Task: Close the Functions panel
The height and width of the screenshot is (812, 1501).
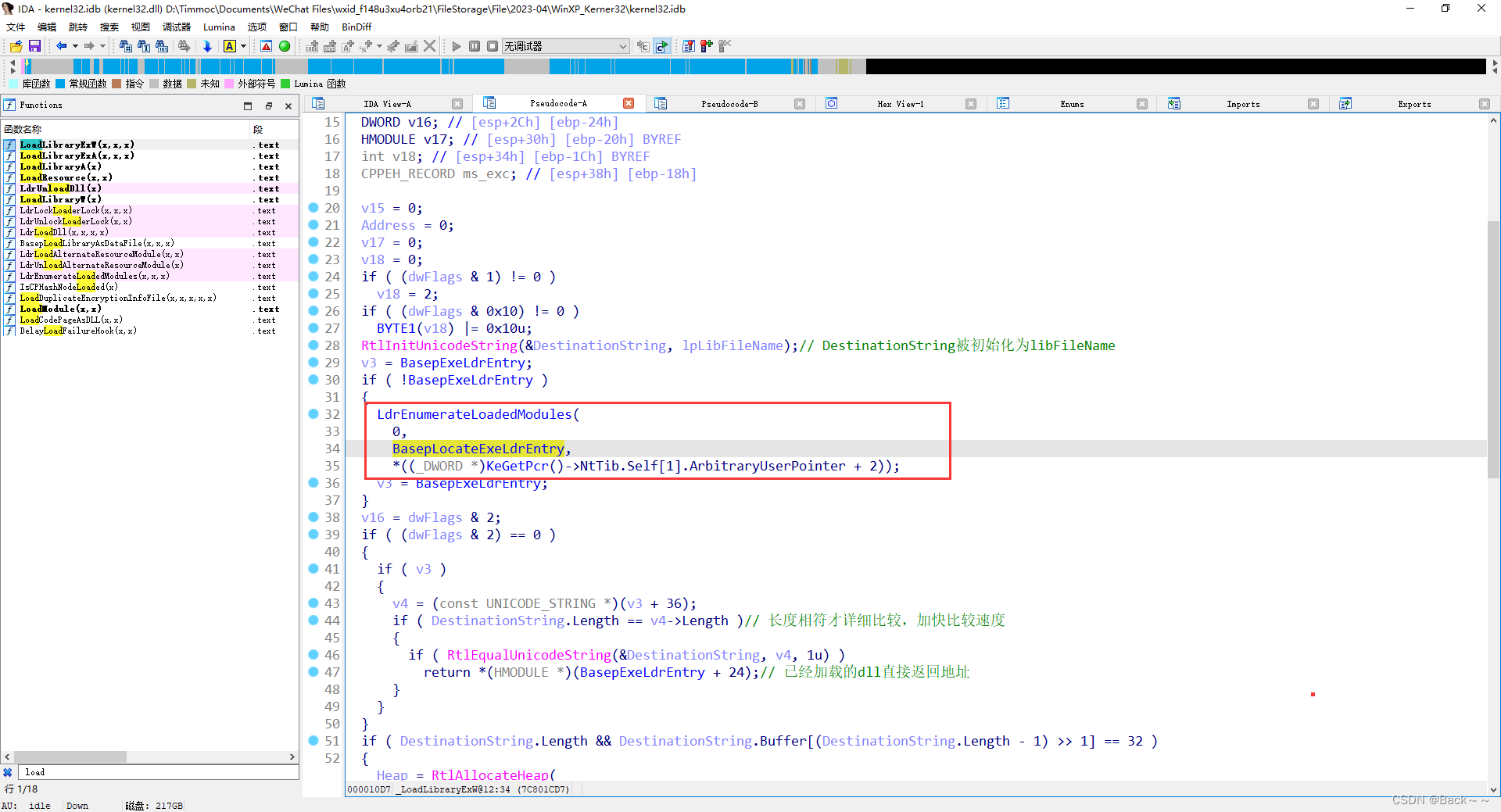Action: pos(288,106)
